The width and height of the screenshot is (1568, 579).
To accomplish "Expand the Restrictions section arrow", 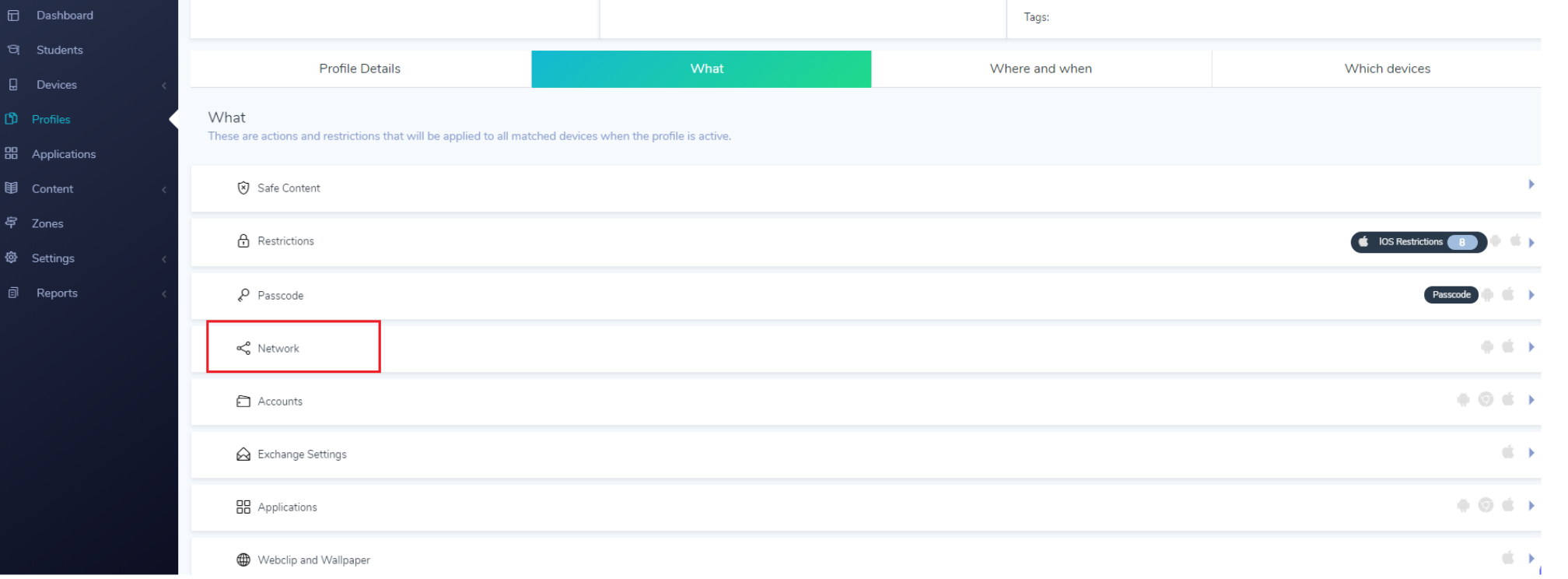I will [1531, 243].
